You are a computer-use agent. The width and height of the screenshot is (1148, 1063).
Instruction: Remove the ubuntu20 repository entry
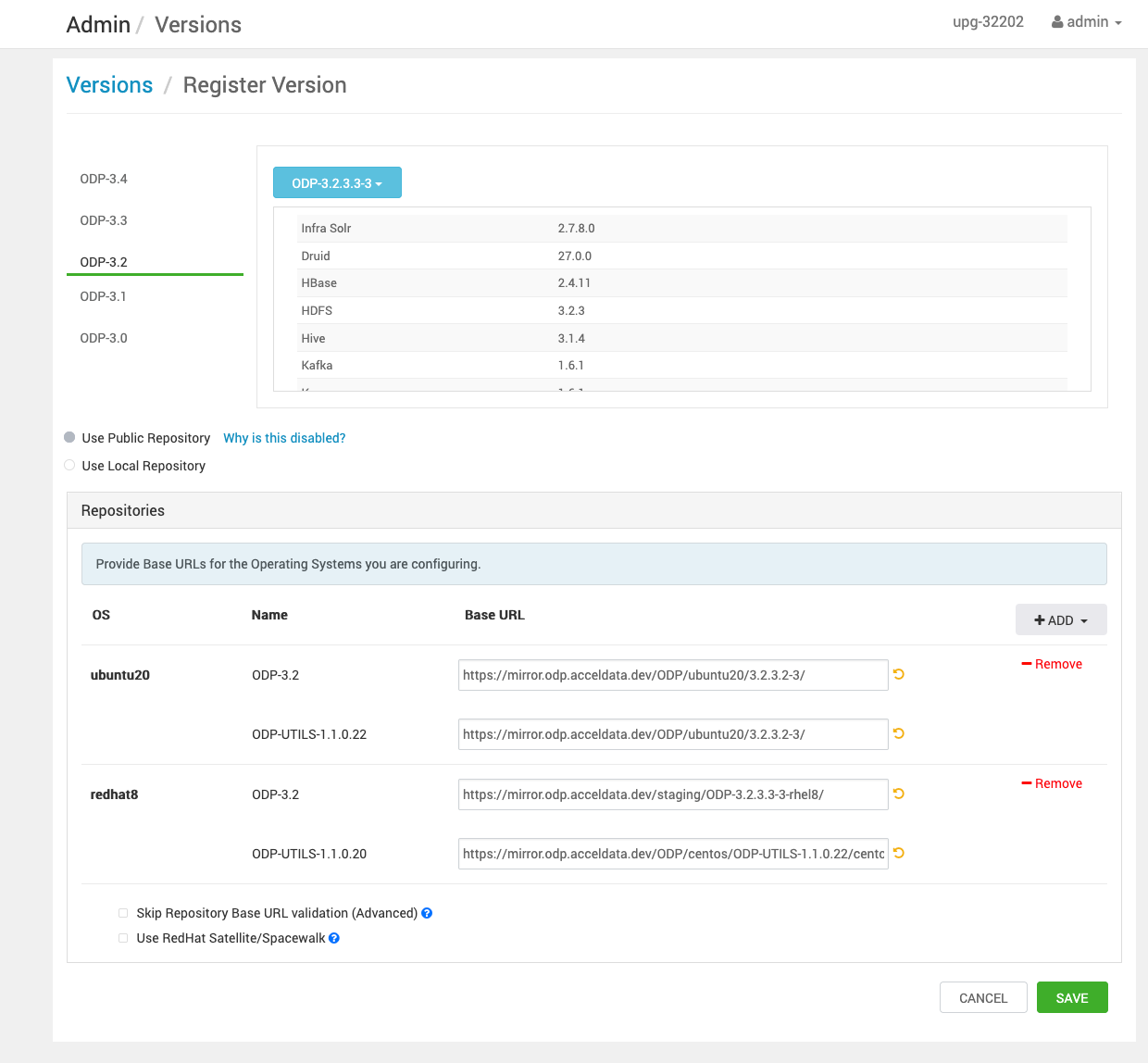[1051, 664]
